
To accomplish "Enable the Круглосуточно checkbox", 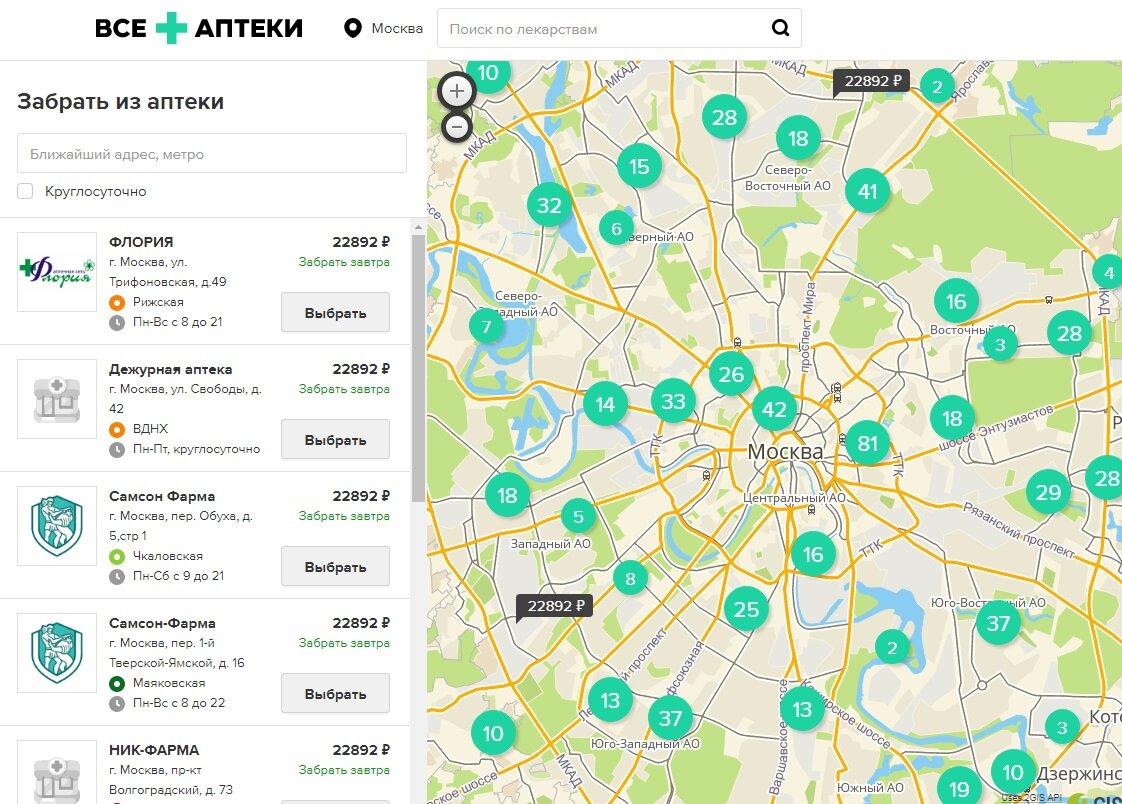I will 25,191.
